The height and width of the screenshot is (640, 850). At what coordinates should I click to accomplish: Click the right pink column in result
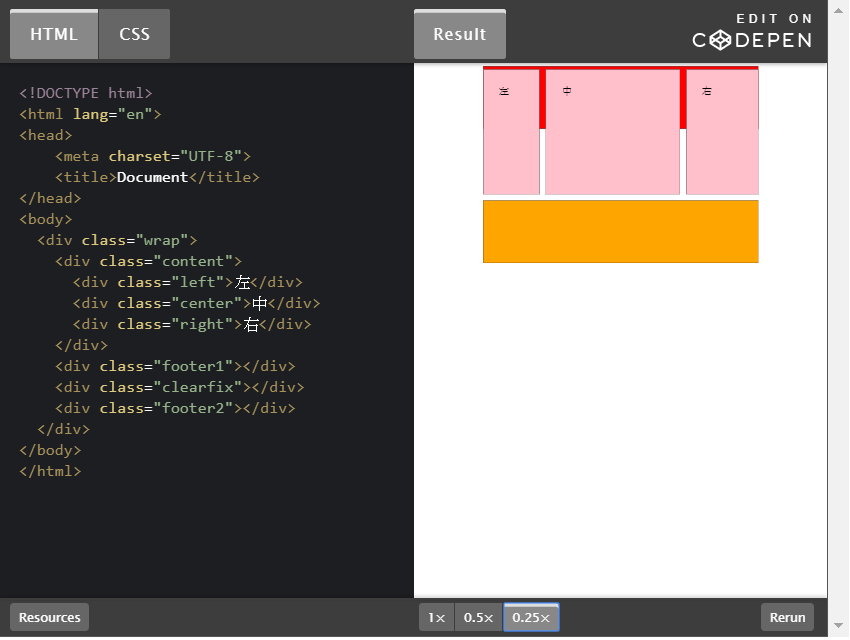coord(722,132)
